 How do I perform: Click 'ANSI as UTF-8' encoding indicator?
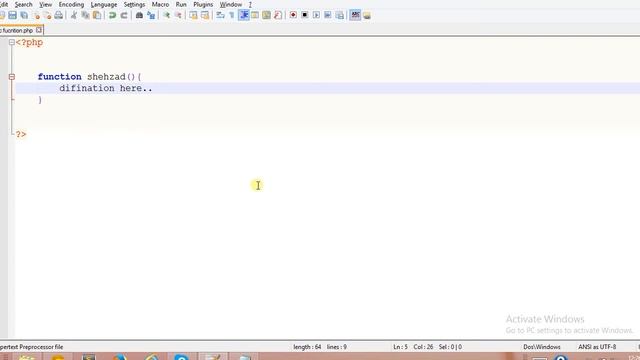click(x=597, y=347)
